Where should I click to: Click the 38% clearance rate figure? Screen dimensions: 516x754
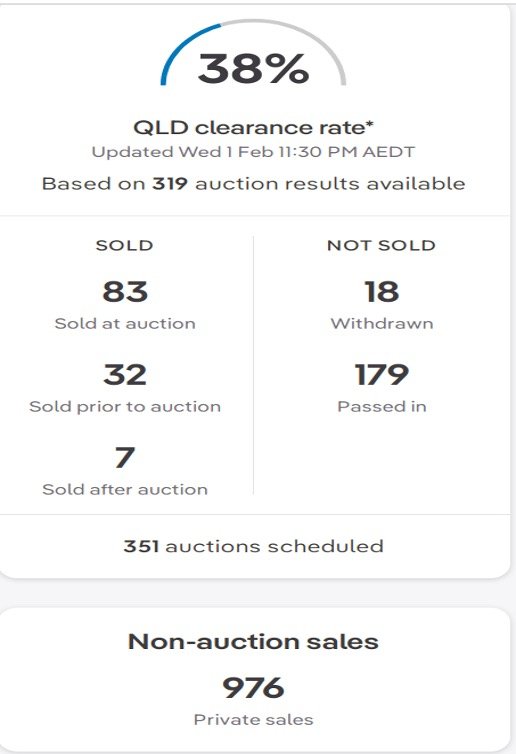click(x=253, y=68)
